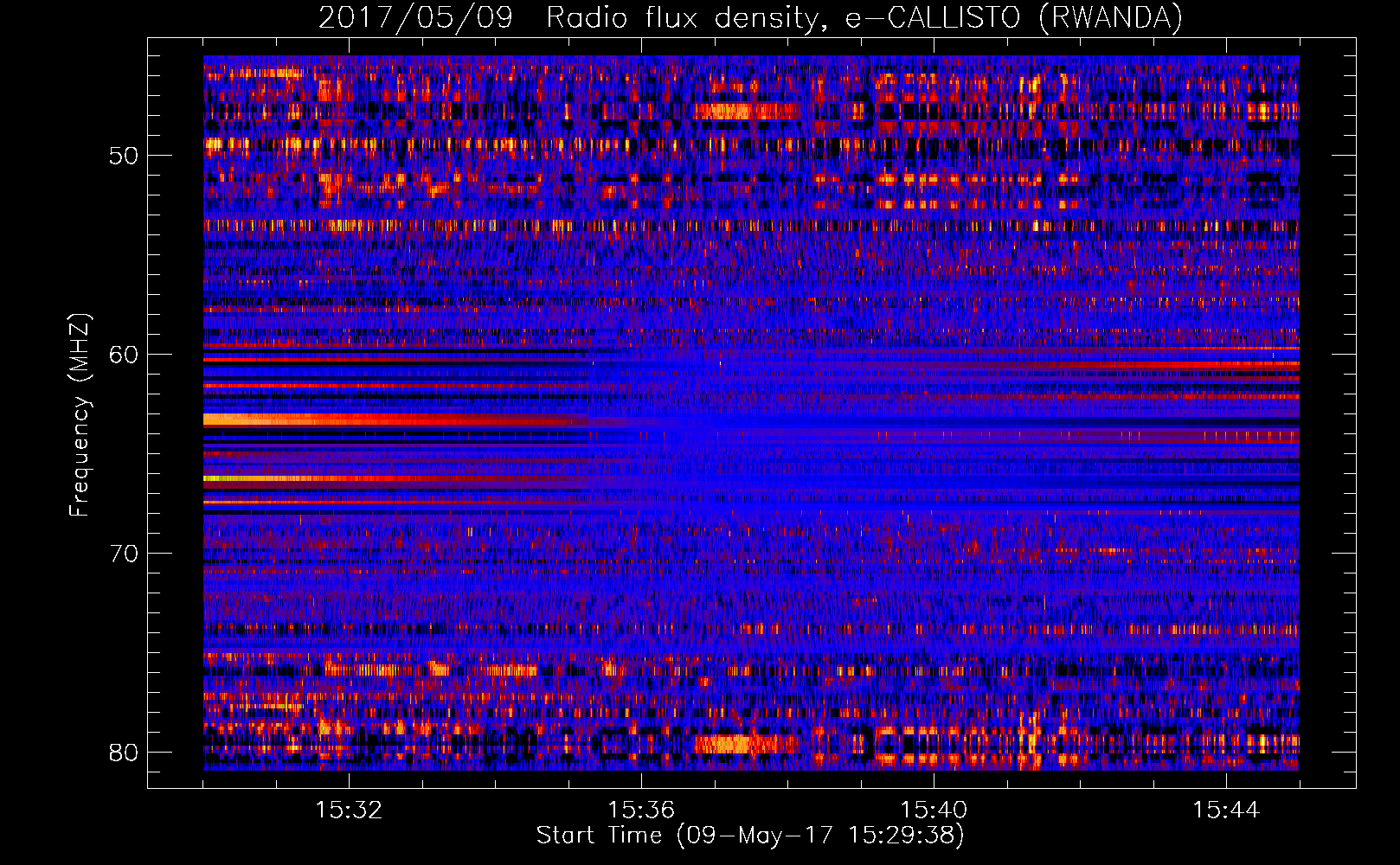The width and height of the screenshot is (1400, 865).
Task: Click the 50 MHz frequency tick label
Action: pos(125,156)
